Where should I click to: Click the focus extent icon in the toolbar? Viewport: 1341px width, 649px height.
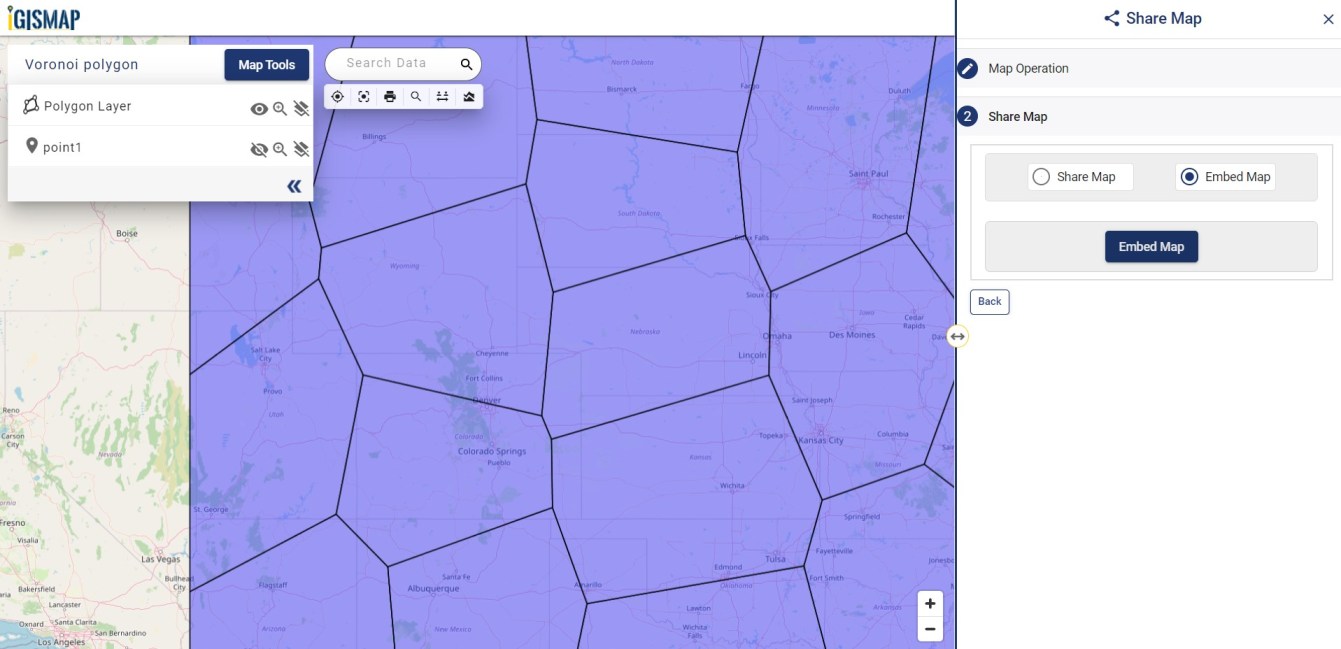point(363,96)
